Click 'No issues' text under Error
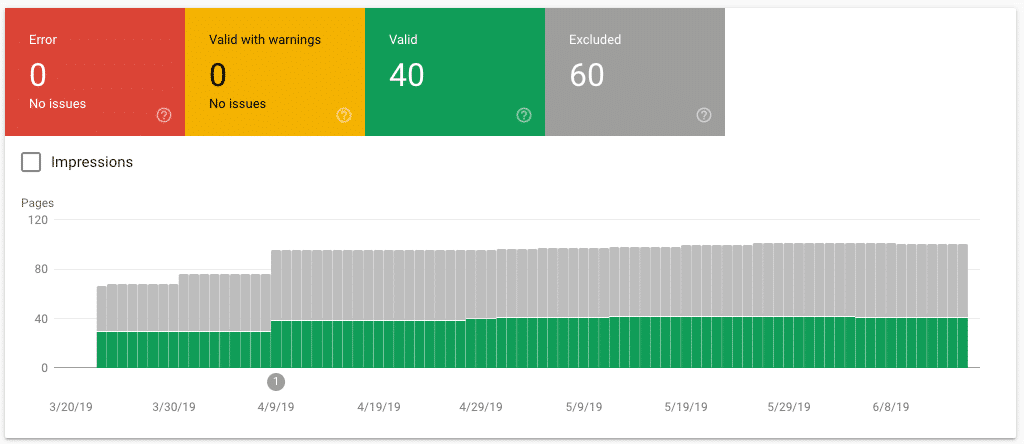Viewport: 1024px width, 444px height. [x=58, y=103]
